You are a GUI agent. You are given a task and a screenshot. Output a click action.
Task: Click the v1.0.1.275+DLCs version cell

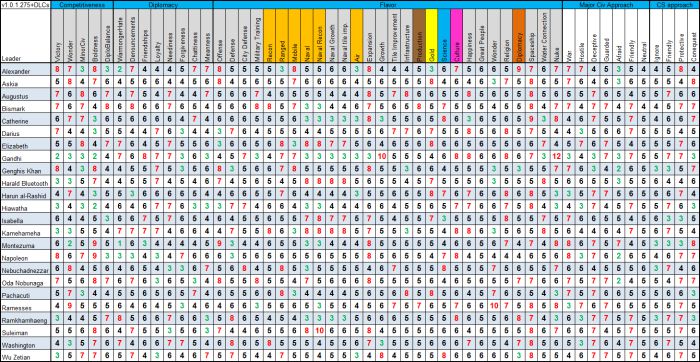click(25, 4)
